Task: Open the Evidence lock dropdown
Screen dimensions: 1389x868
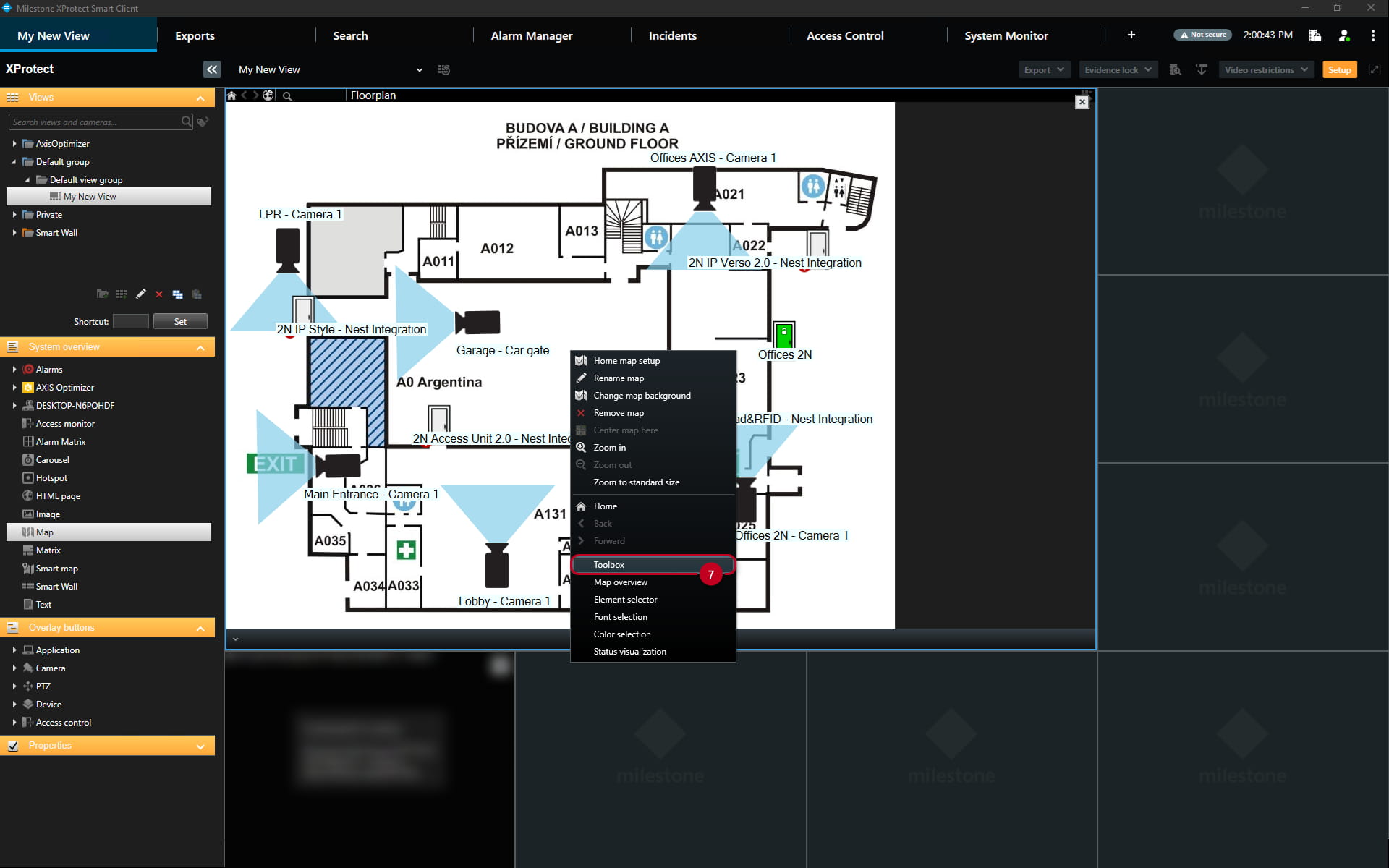Action: pos(1118,70)
